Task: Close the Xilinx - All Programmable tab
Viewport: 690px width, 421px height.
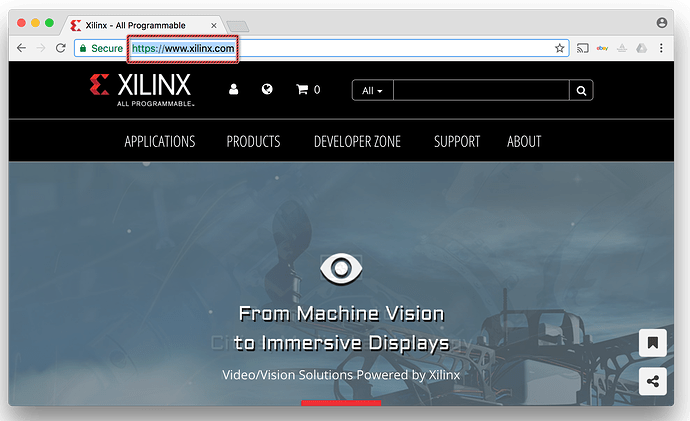Action: (x=214, y=25)
